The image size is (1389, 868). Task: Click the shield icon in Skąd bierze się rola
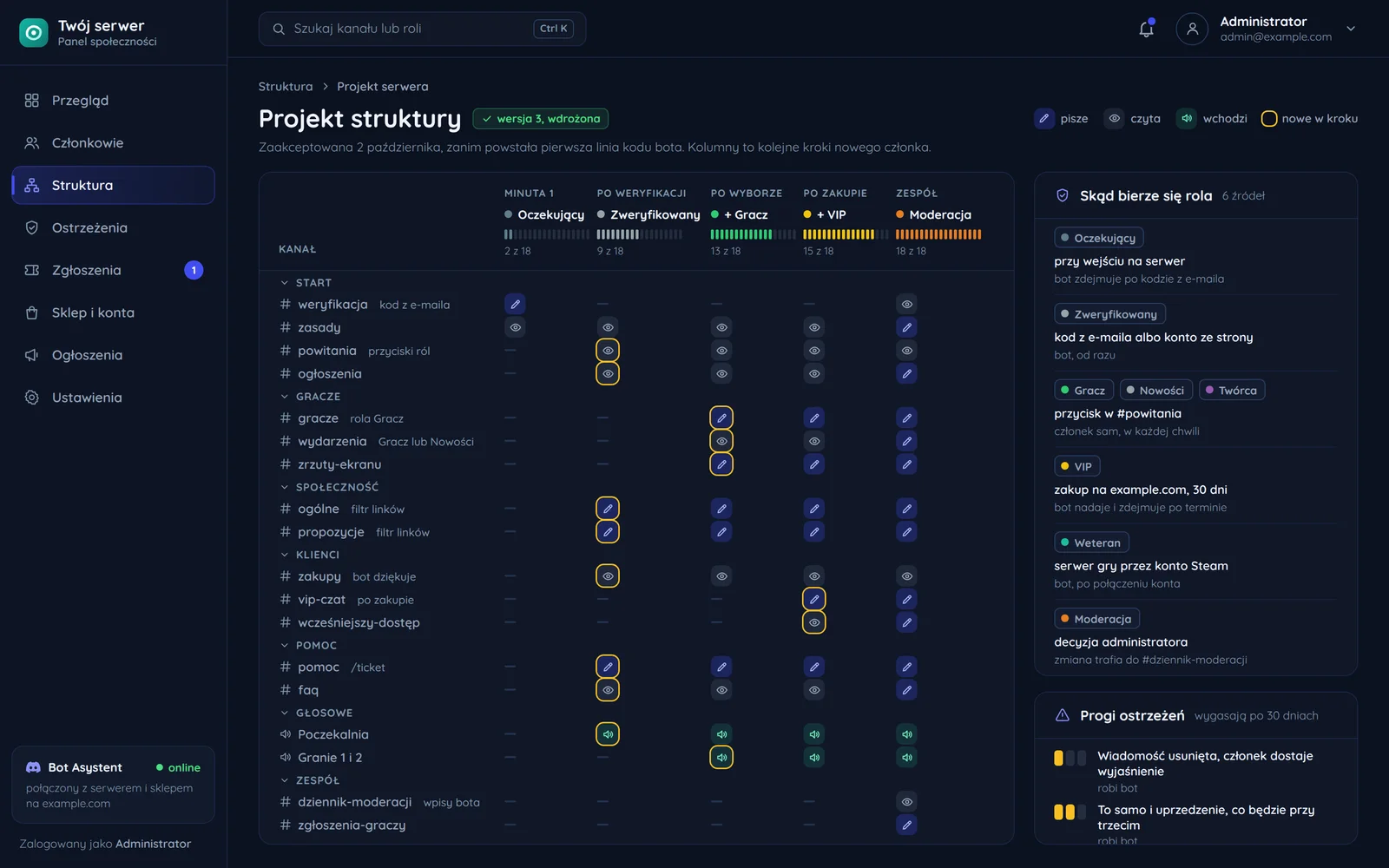point(1063,196)
